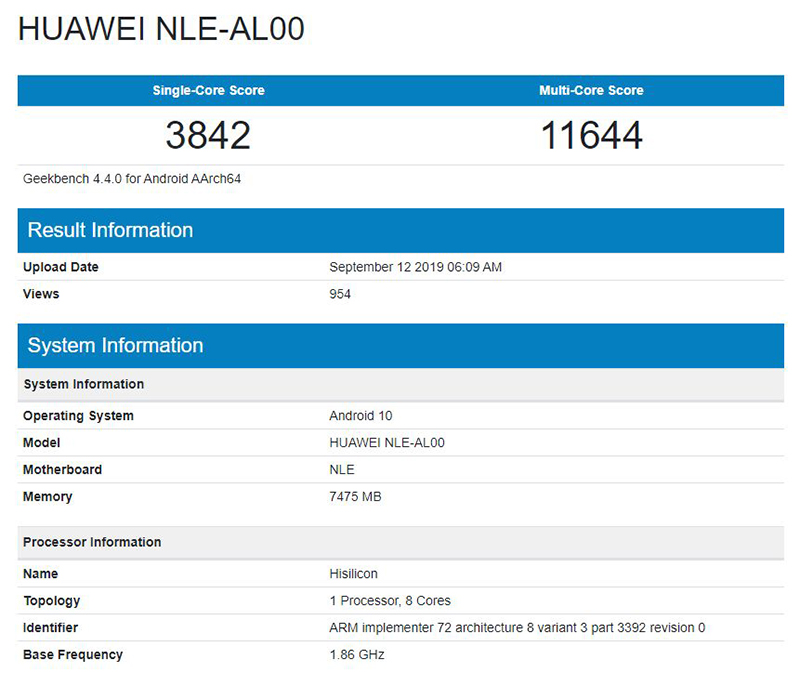Click the Processor Information subheading row
Screen dimensions: 800x673
pos(92,542)
